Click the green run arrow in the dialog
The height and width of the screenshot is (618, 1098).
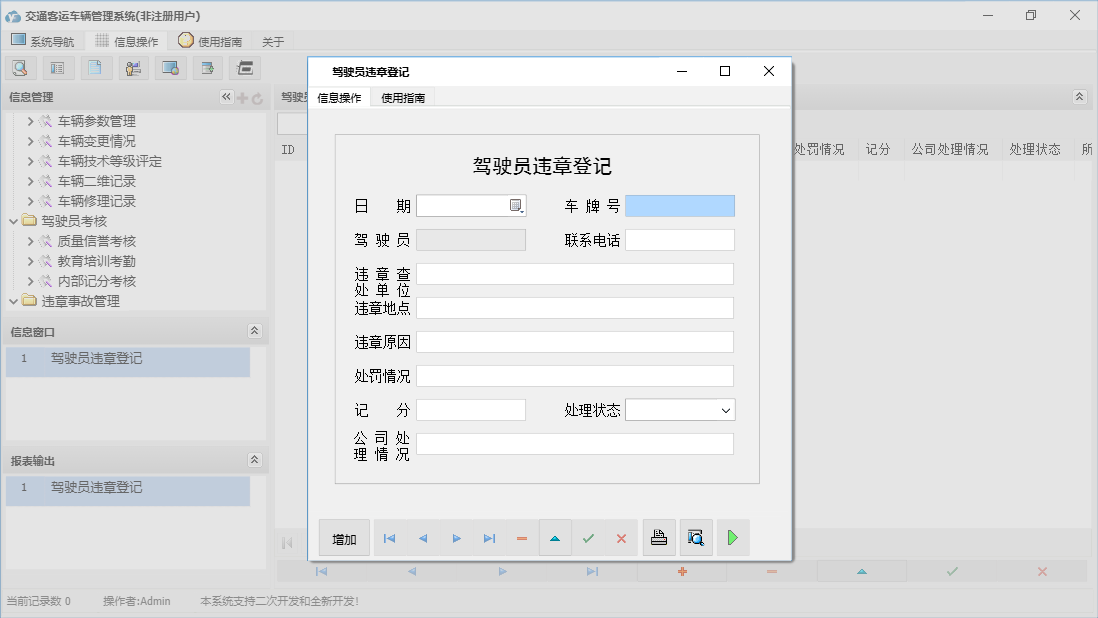732,537
